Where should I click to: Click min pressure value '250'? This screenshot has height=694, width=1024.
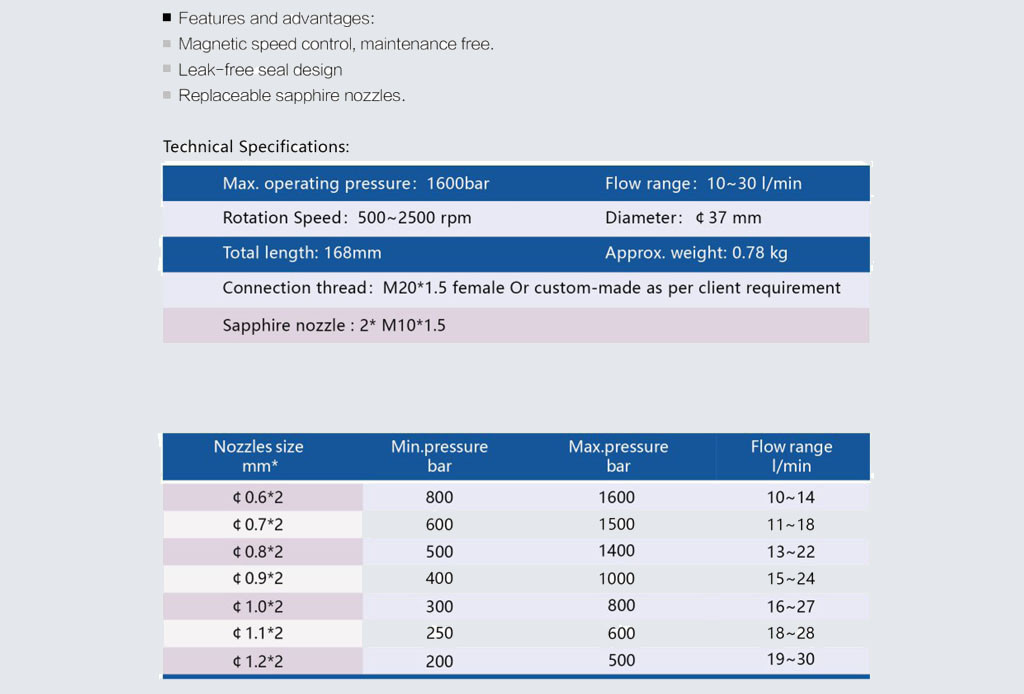tap(440, 633)
